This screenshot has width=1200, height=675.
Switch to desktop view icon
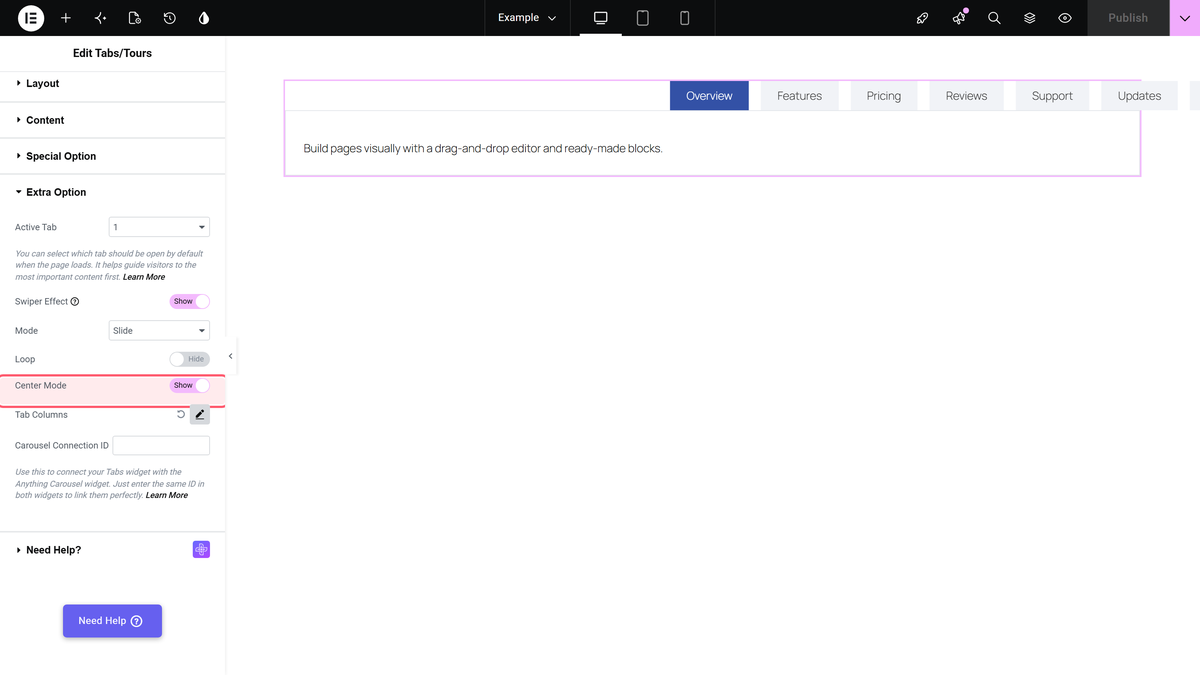[x=601, y=18]
